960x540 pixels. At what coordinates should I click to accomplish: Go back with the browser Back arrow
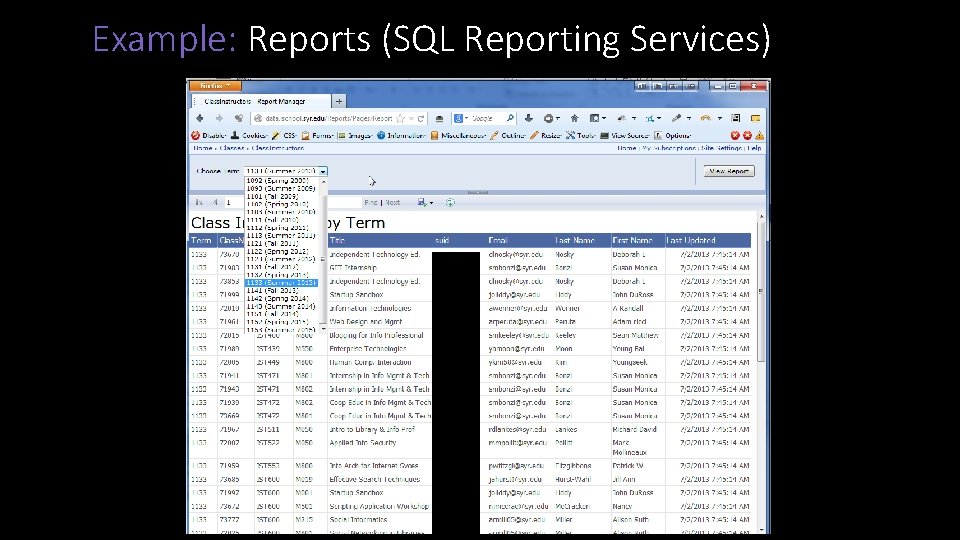[200, 118]
